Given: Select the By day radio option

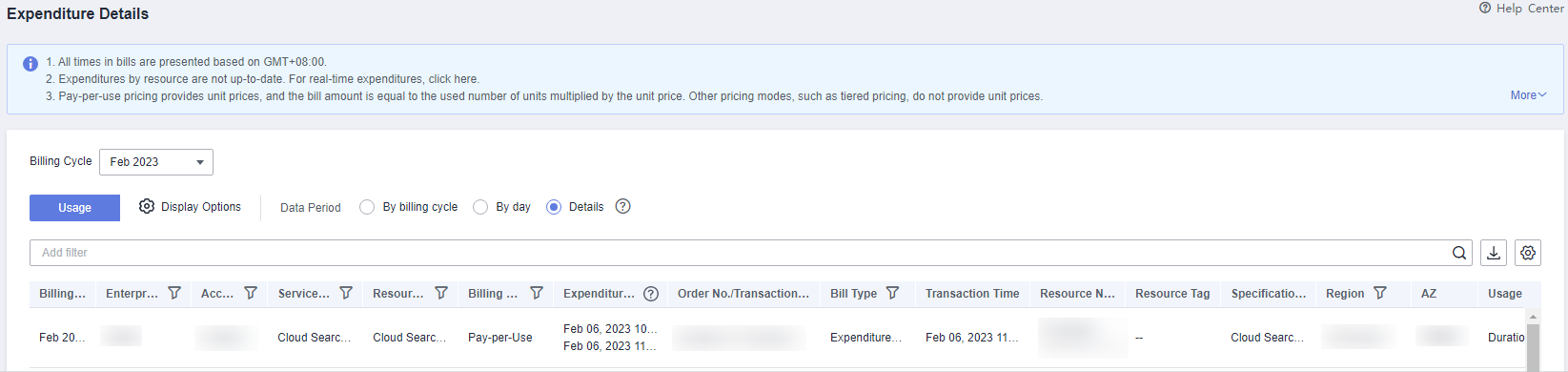Looking at the screenshot, I should click(x=480, y=207).
